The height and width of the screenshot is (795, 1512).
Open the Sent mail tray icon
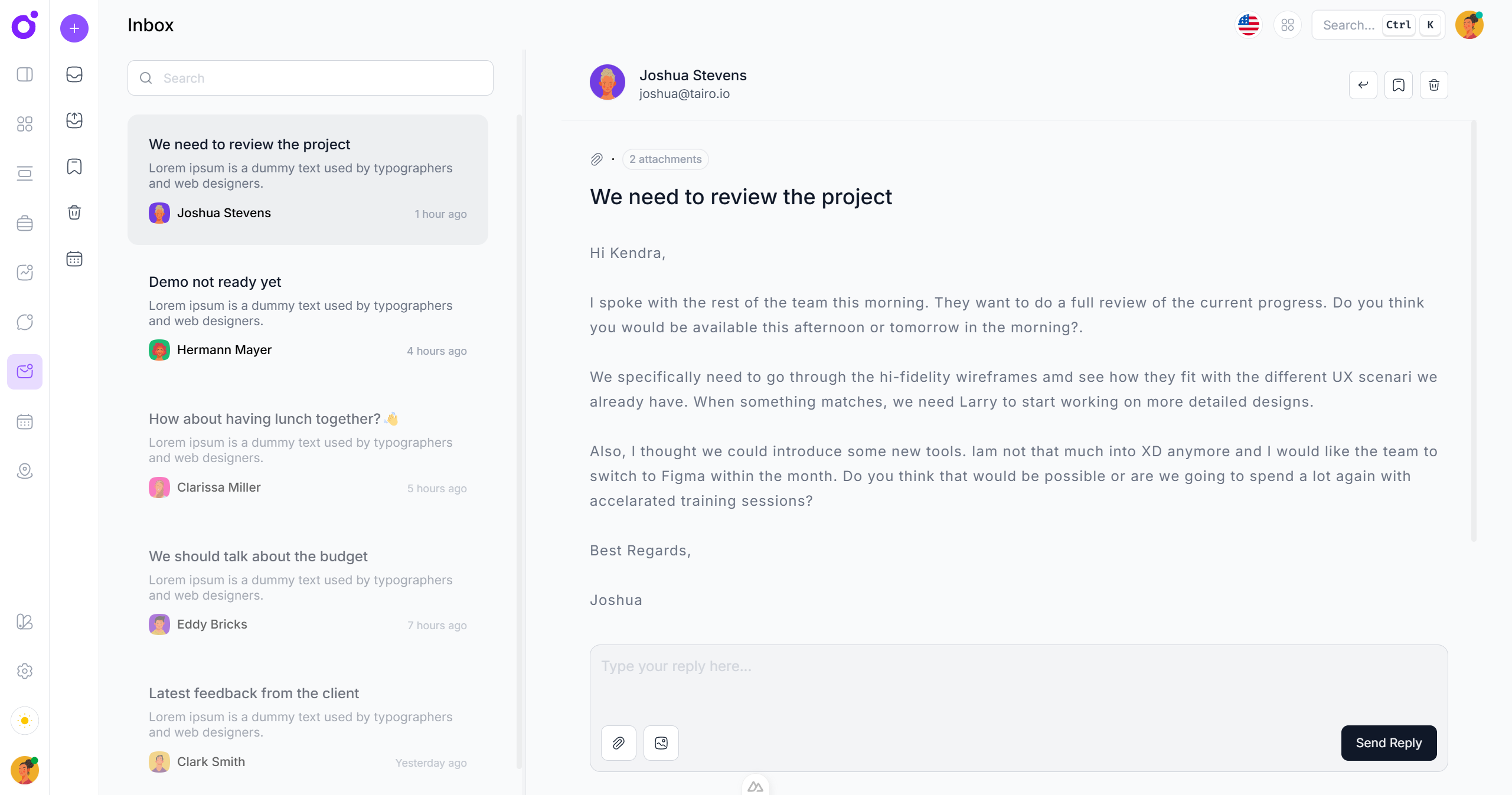pyautogui.click(x=74, y=120)
